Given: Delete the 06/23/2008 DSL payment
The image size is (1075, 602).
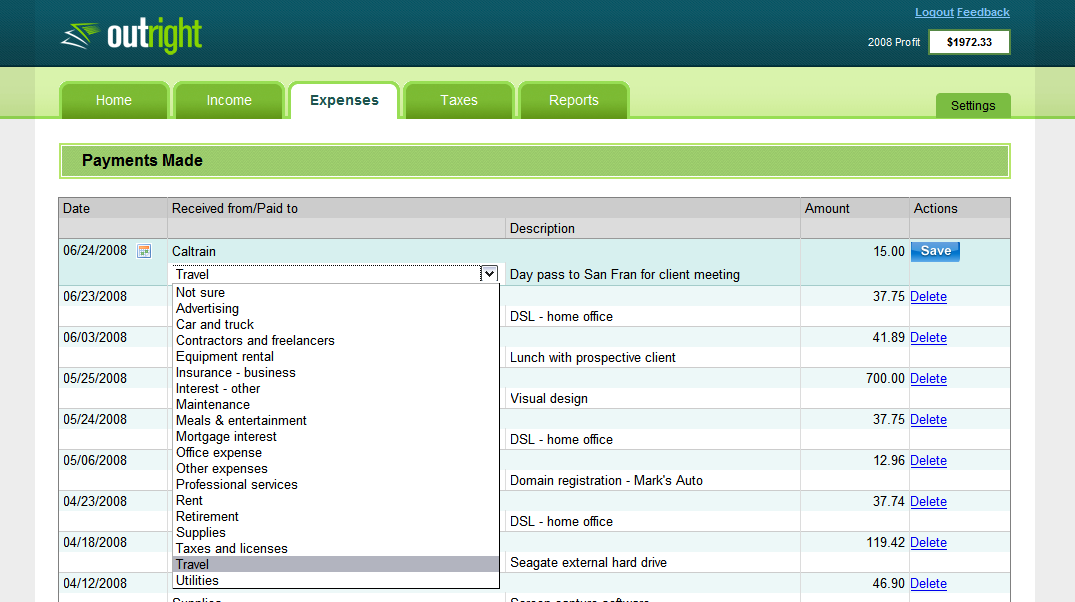Looking at the screenshot, I should click(928, 297).
